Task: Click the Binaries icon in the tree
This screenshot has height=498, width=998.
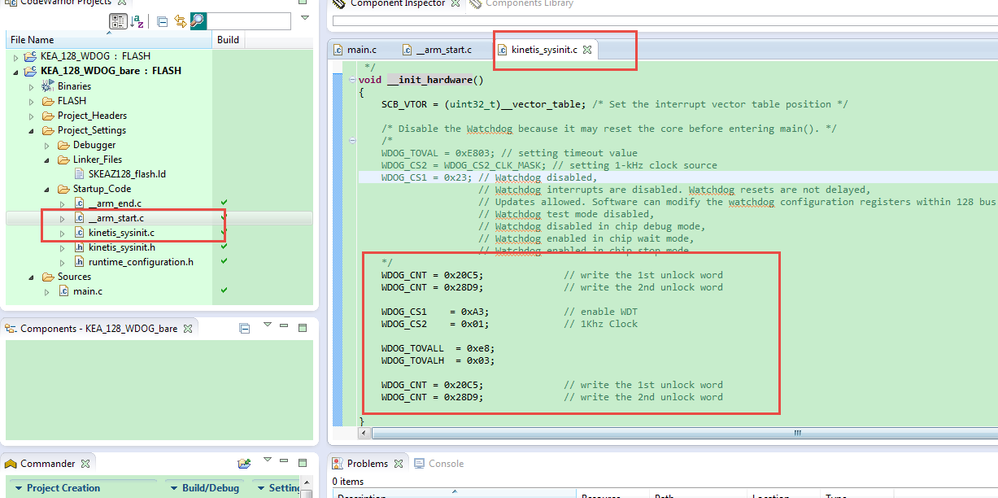Action: [48, 86]
